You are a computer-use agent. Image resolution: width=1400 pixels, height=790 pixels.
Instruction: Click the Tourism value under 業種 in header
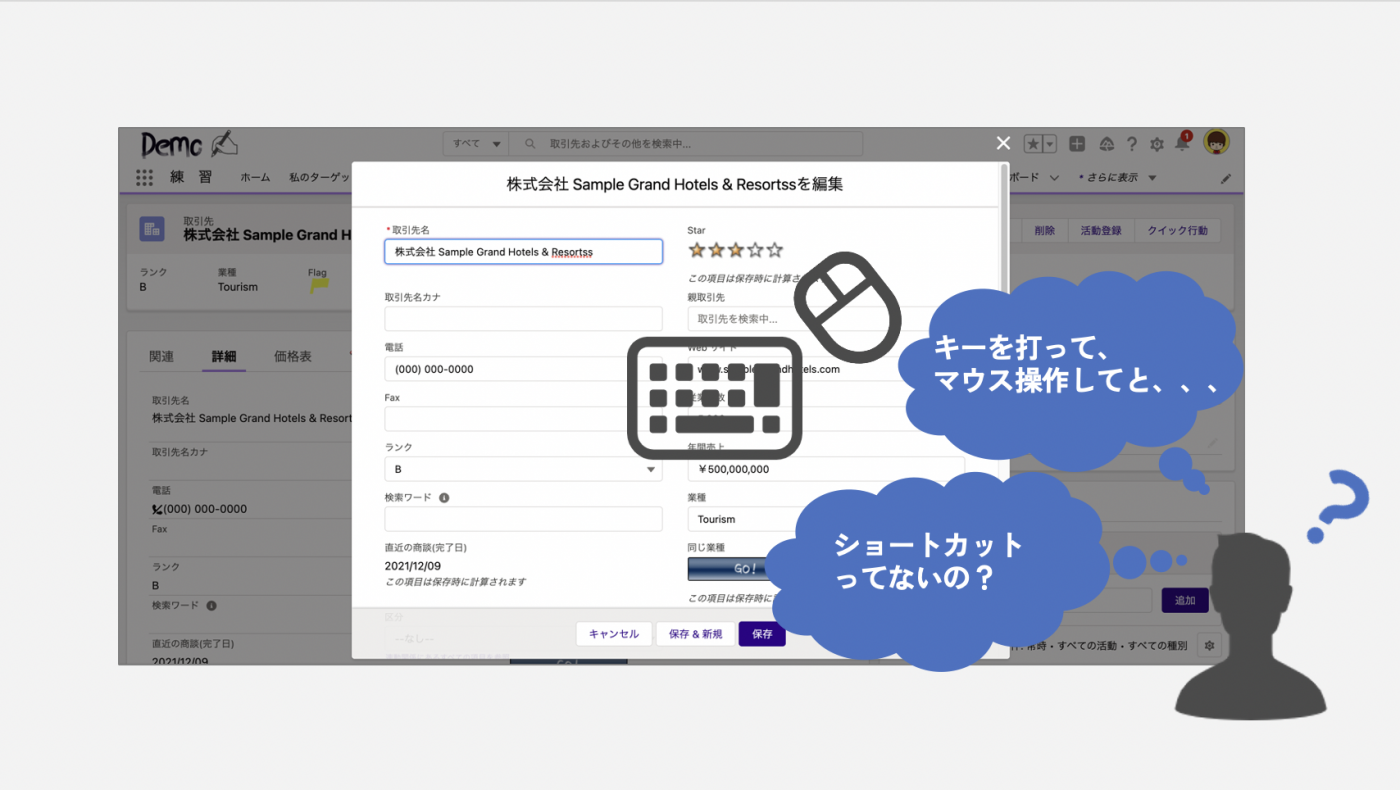pyautogui.click(x=238, y=287)
